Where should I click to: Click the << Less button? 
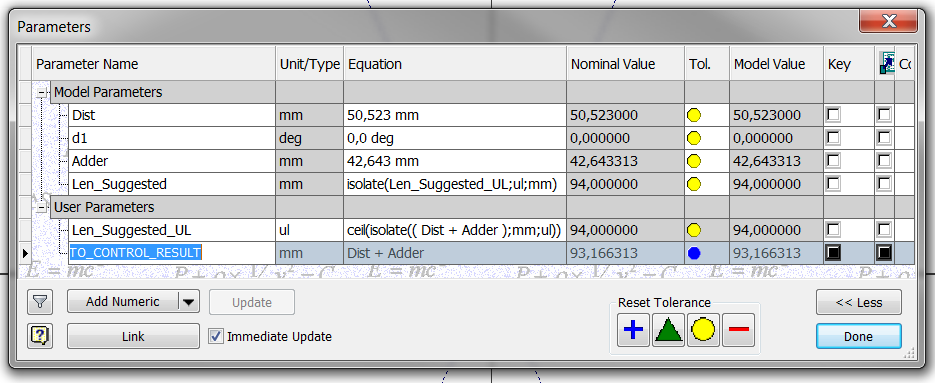click(x=859, y=302)
